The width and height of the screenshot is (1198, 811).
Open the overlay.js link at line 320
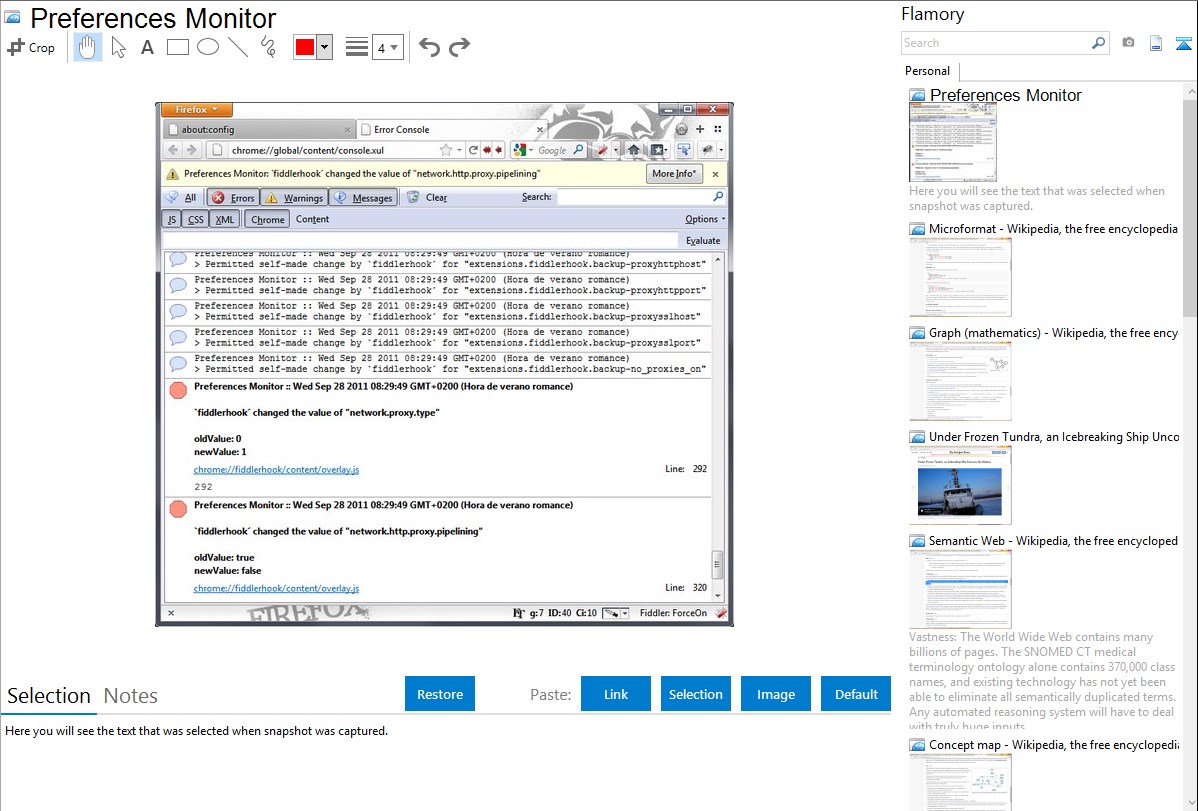point(277,588)
